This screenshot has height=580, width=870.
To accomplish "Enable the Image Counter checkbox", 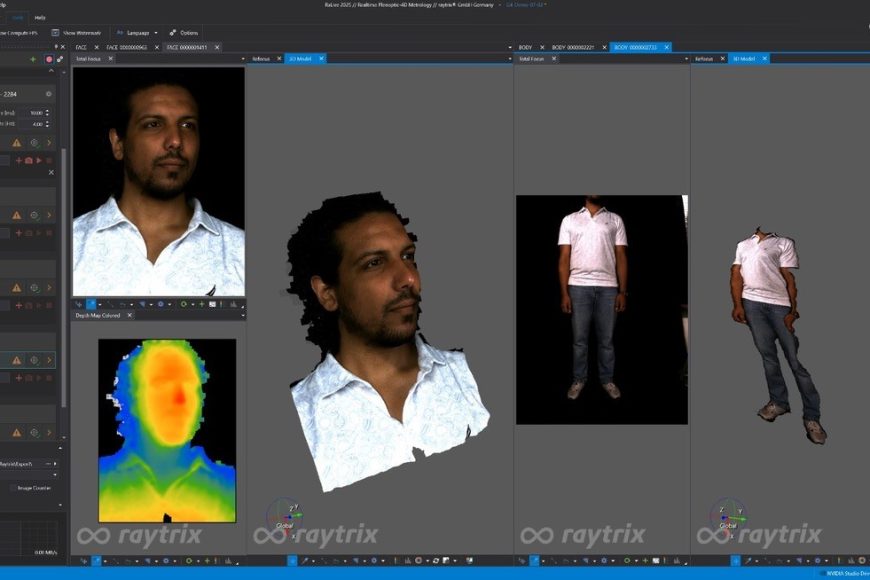I will pyautogui.click(x=12, y=488).
